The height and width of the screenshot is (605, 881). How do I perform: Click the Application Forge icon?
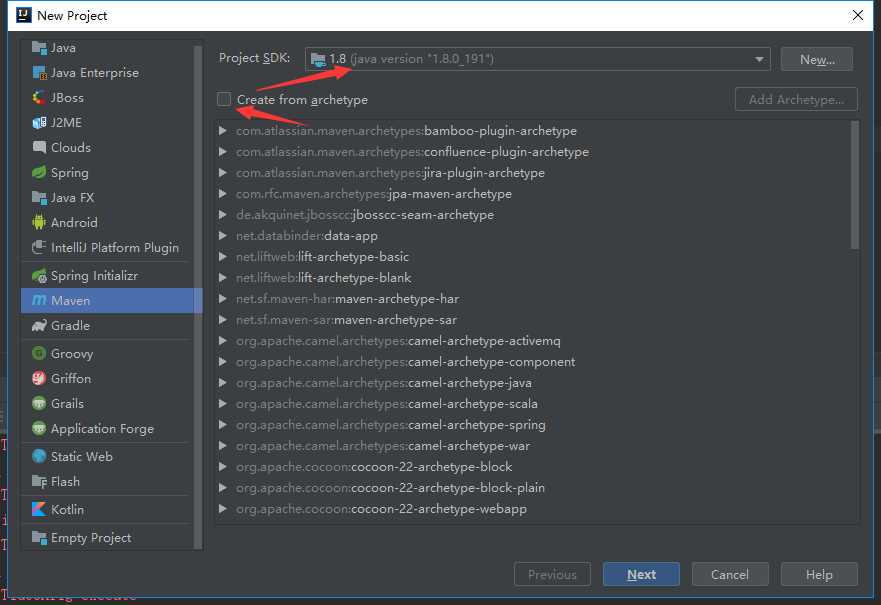[x=39, y=429]
